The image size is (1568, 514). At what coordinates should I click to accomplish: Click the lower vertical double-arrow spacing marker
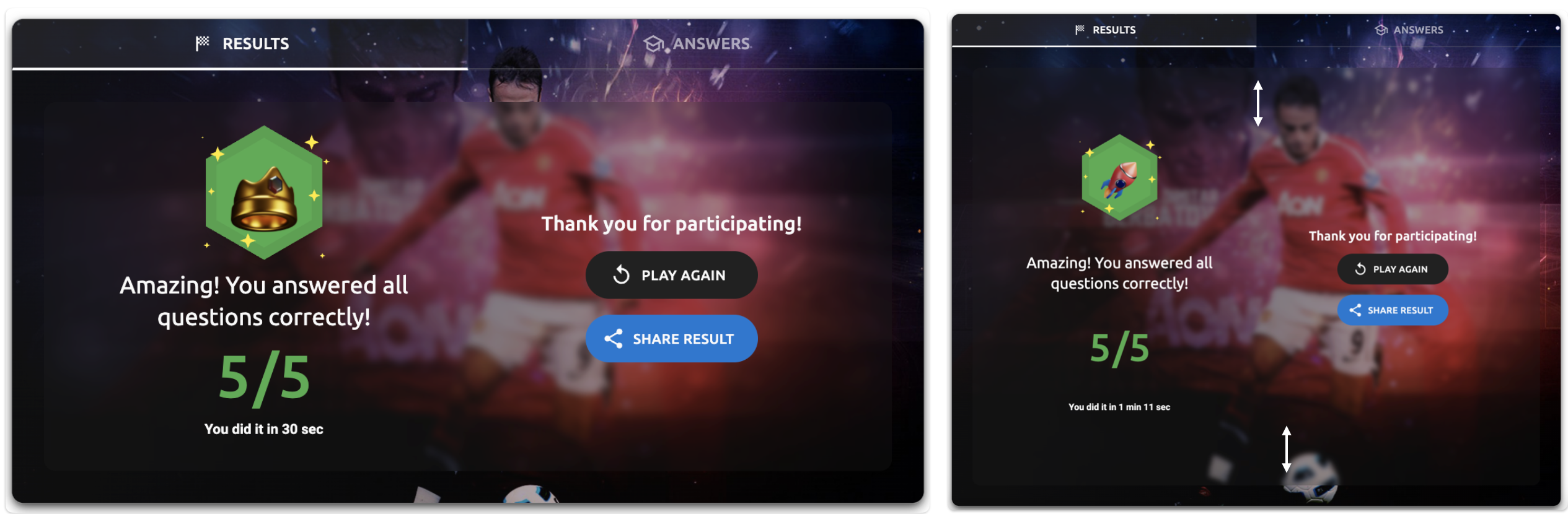1287,449
